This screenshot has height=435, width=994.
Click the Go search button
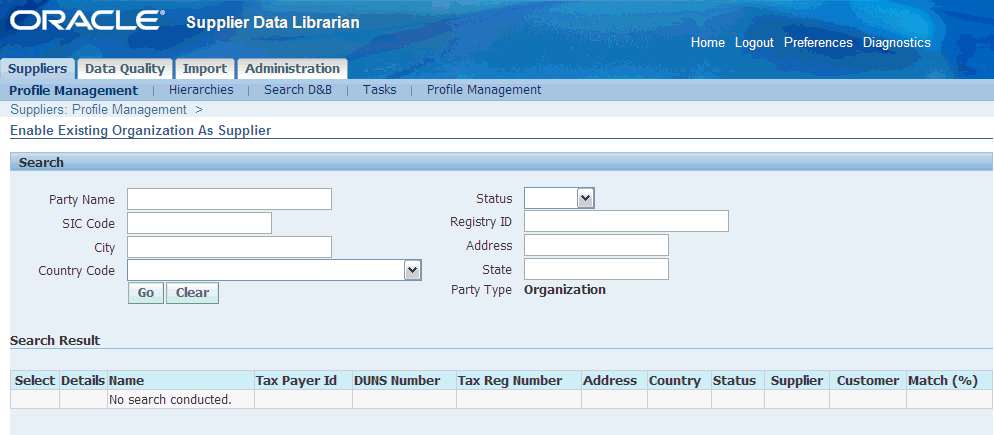[x=146, y=293]
